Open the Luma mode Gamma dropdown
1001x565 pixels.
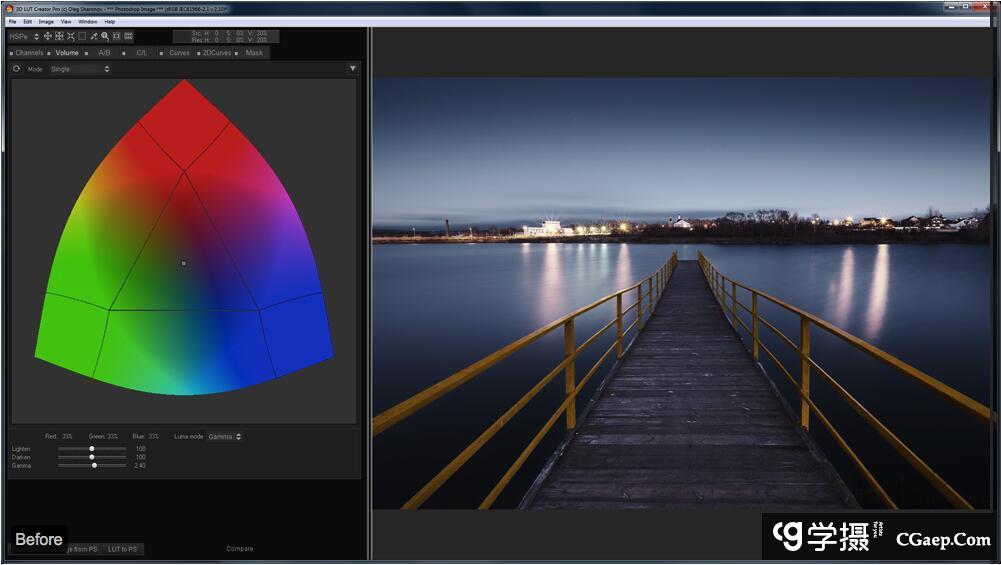point(224,437)
